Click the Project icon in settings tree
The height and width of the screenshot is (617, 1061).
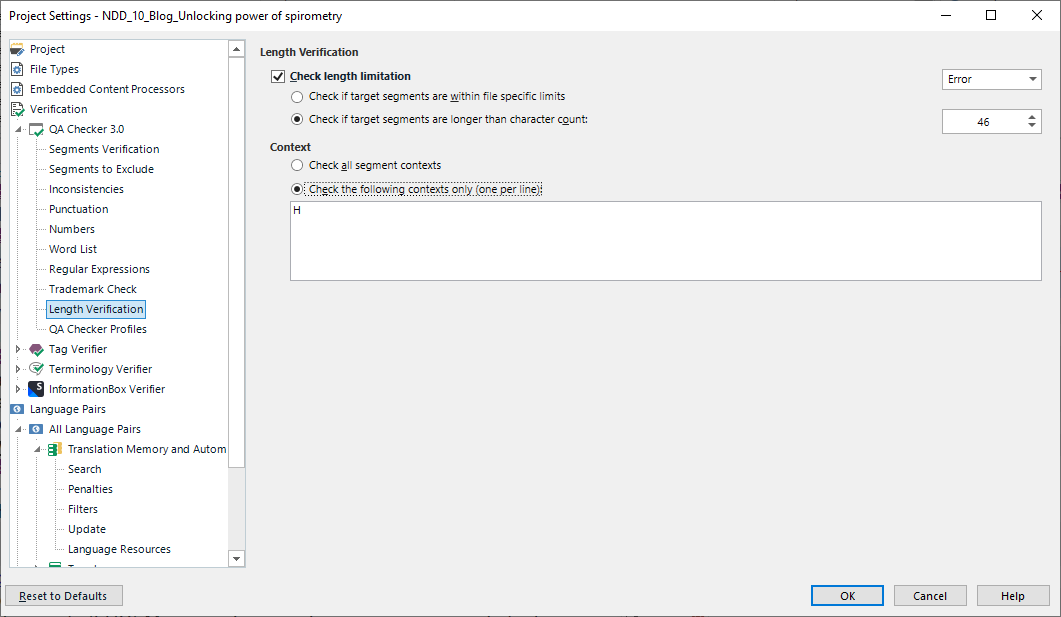(17, 49)
